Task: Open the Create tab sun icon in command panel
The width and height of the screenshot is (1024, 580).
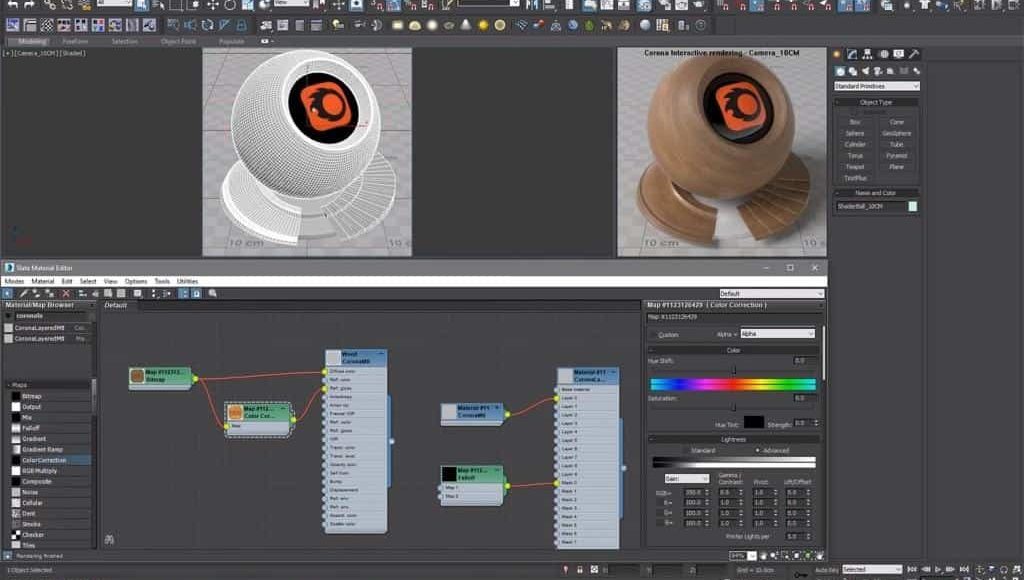Action: 837,54
